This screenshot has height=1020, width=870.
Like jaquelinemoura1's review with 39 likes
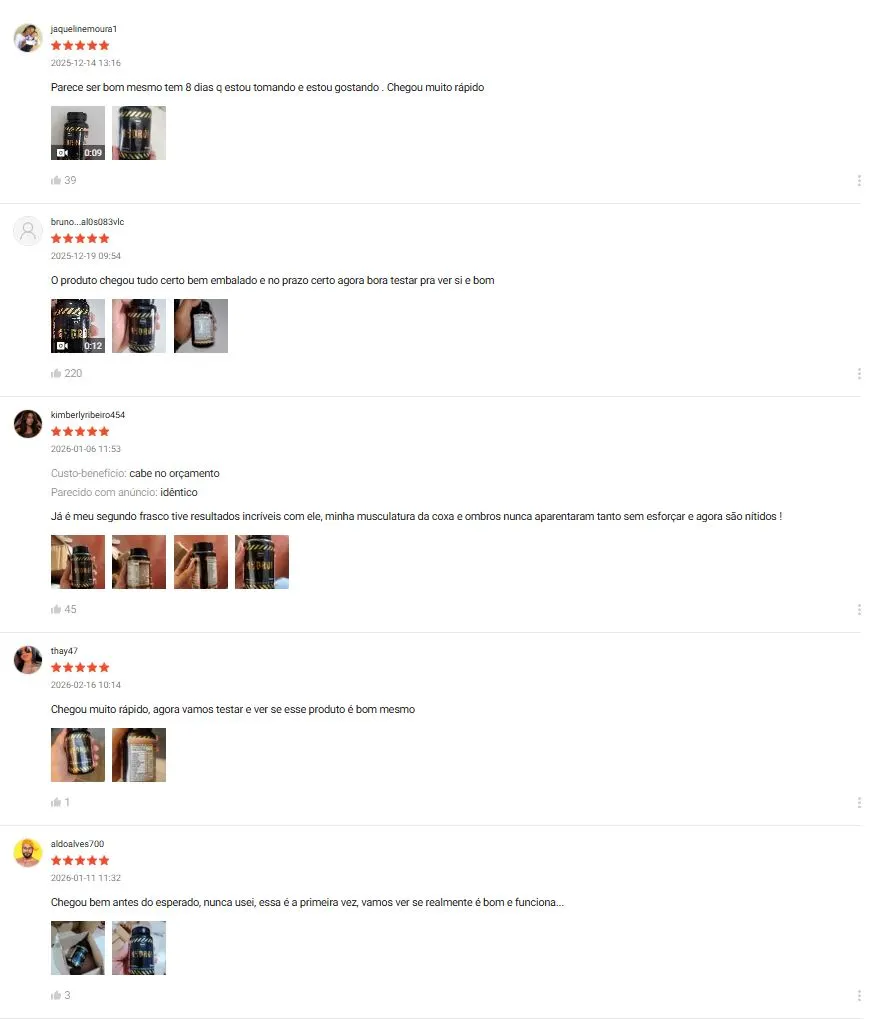click(56, 180)
